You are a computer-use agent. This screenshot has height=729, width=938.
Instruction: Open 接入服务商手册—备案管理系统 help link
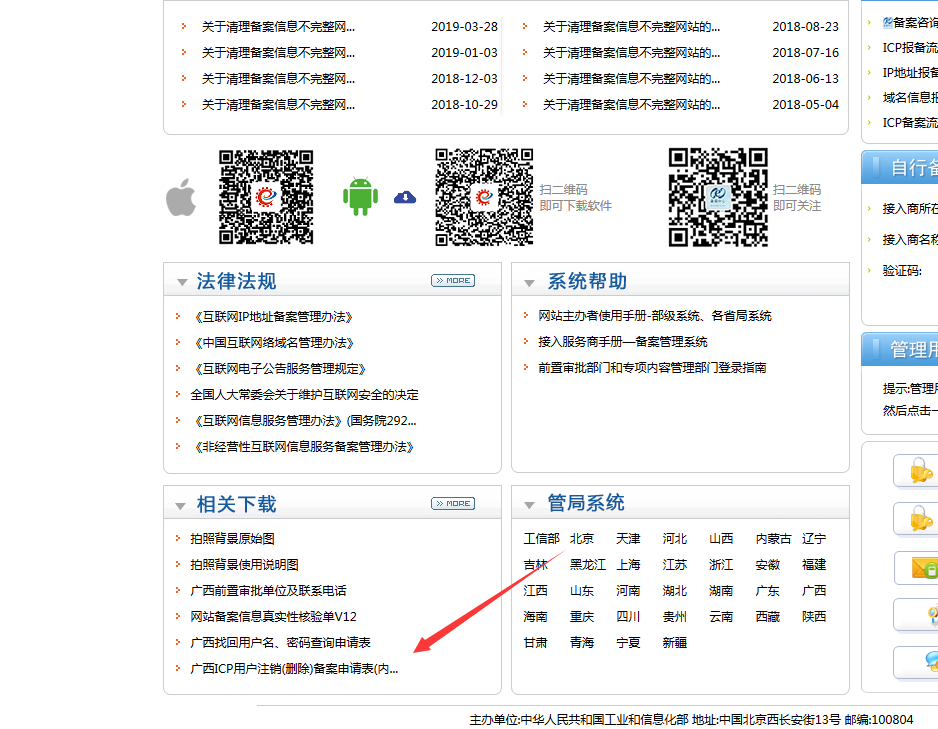coord(622,342)
